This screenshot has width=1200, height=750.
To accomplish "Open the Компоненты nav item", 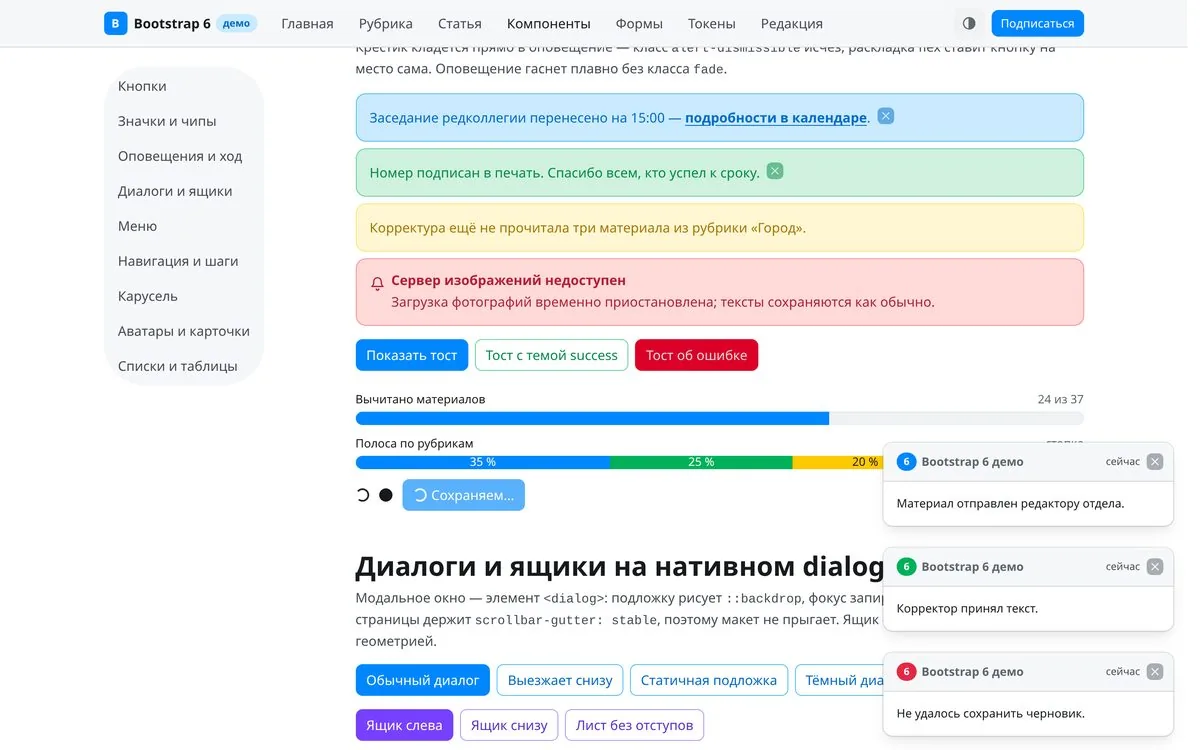I will (x=549, y=23).
